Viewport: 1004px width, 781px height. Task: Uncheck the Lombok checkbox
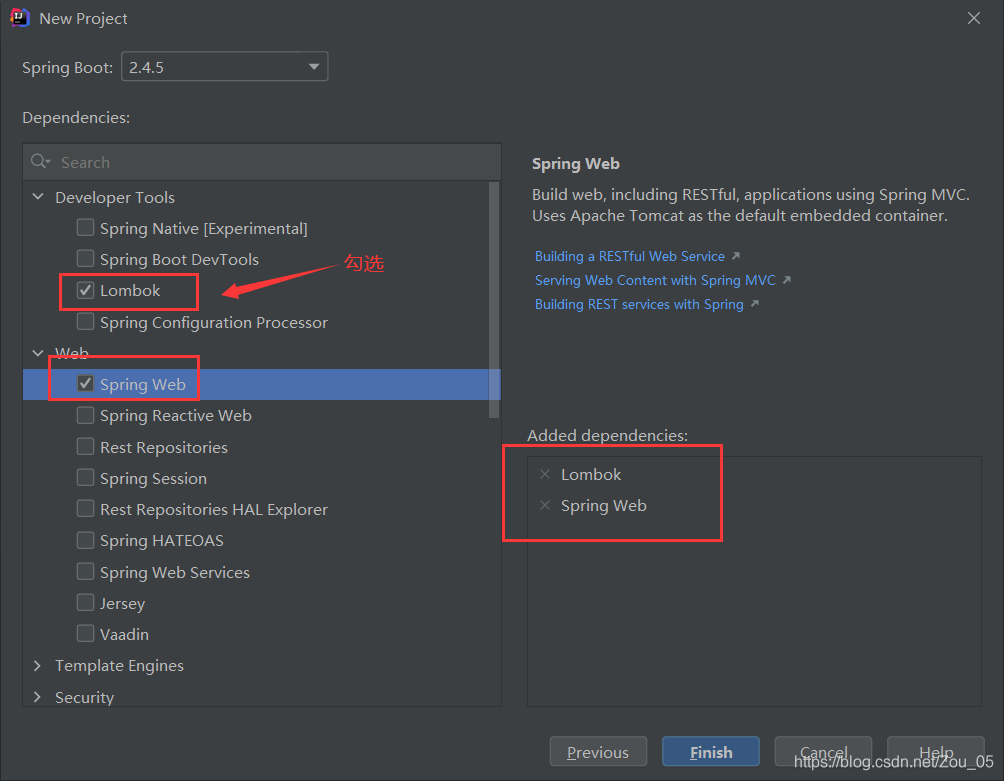[85, 290]
